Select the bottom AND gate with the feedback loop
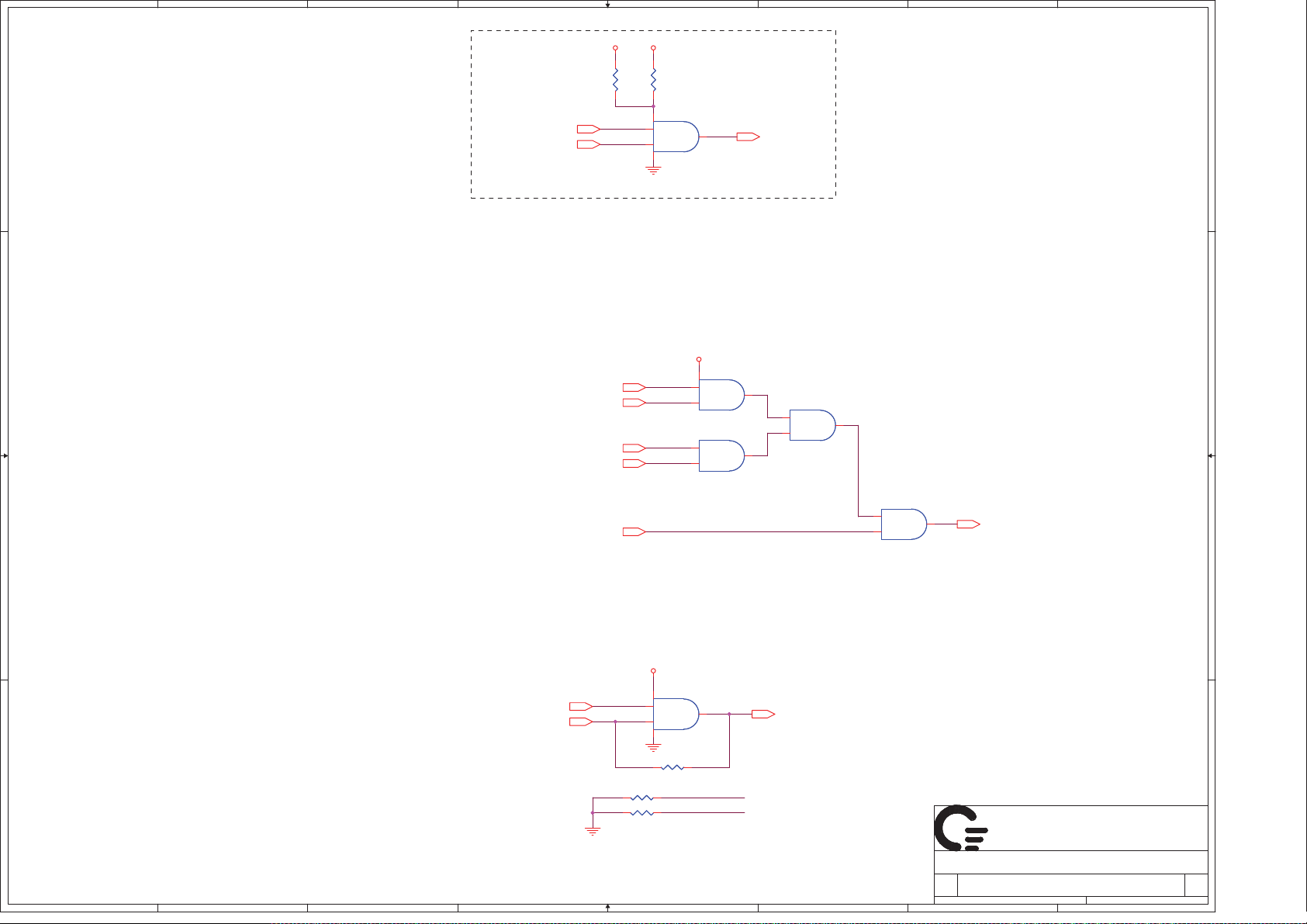Screen dimensions: 1307x924 [676, 714]
